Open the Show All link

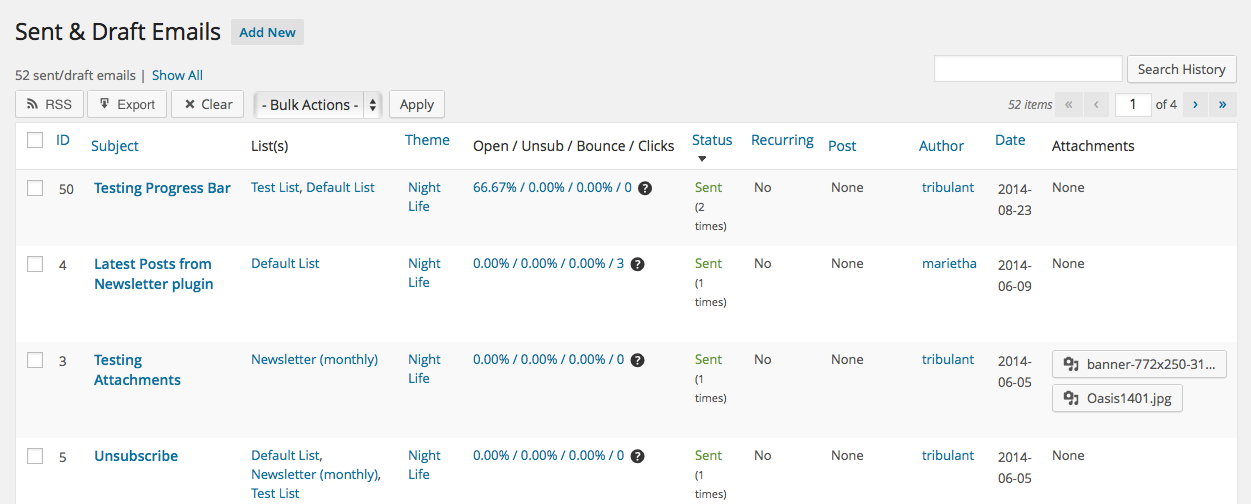coord(177,75)
